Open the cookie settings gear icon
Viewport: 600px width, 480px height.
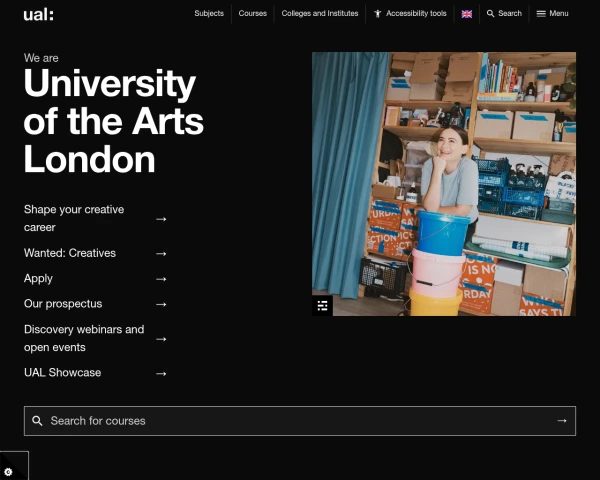(x=9, y=471)
